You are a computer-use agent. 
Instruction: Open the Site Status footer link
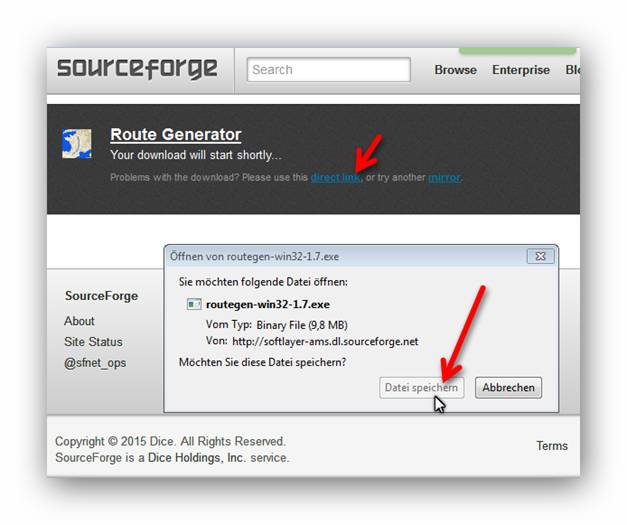[x=93, y=342]
